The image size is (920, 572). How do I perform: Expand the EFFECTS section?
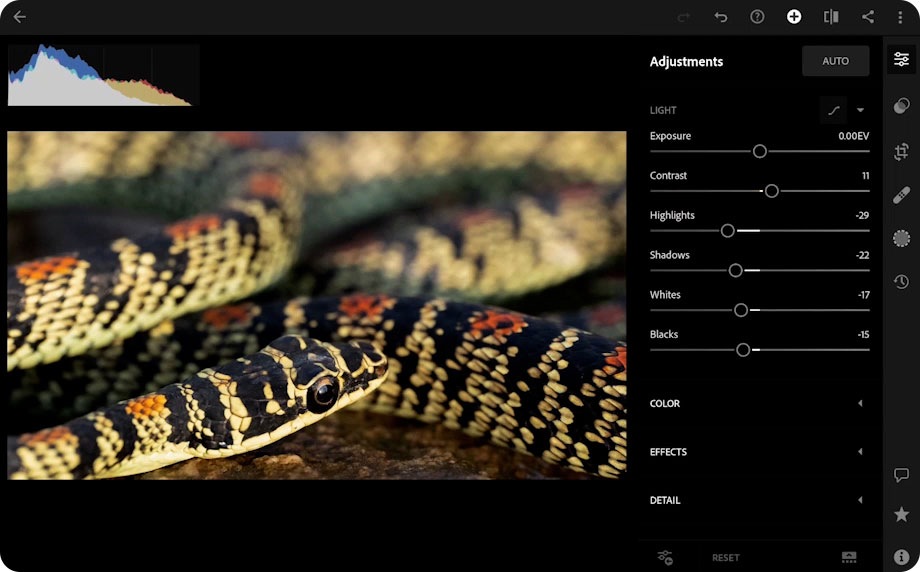[x=759, y=452]
